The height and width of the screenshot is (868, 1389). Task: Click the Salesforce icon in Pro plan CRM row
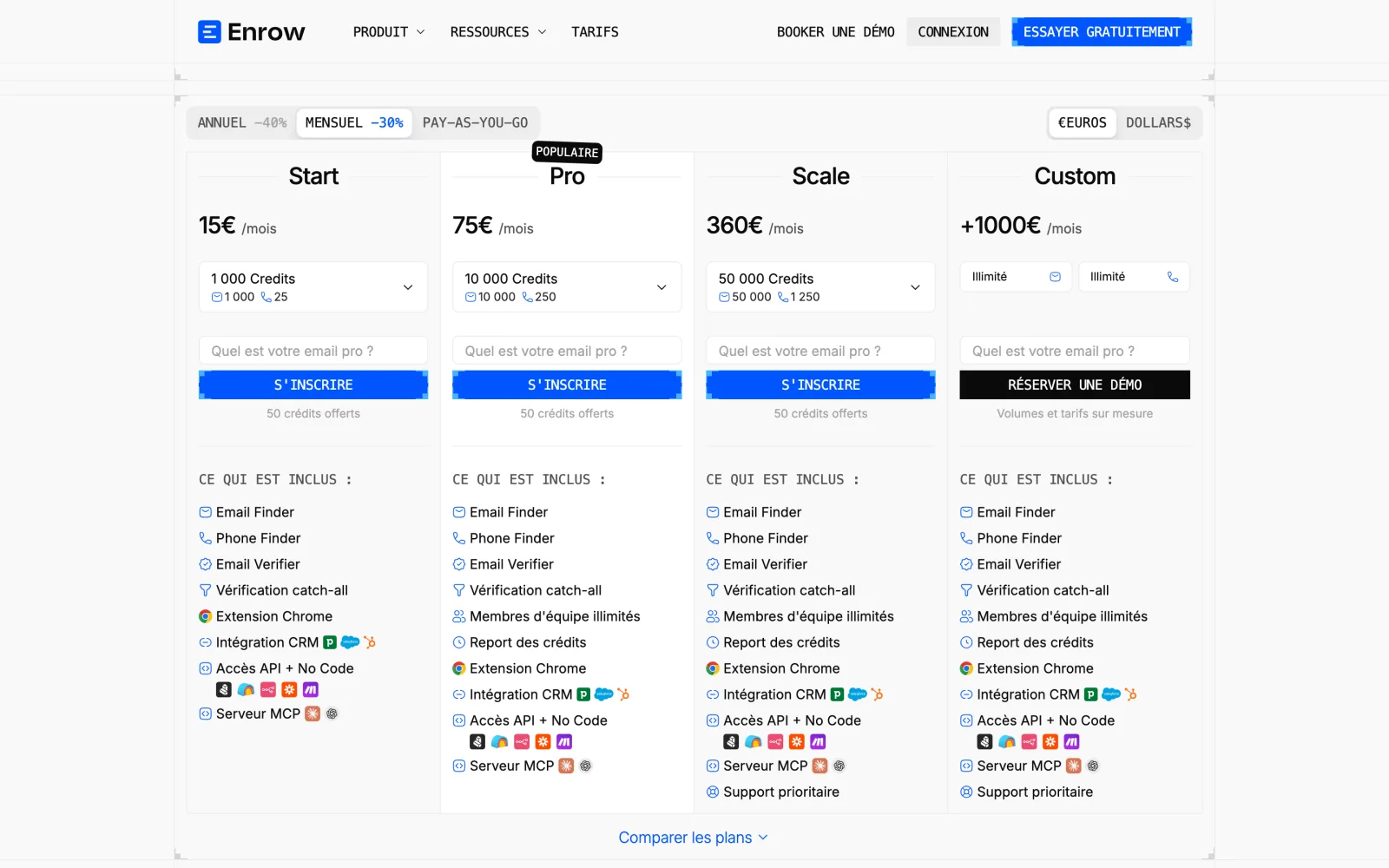(604, 694)
